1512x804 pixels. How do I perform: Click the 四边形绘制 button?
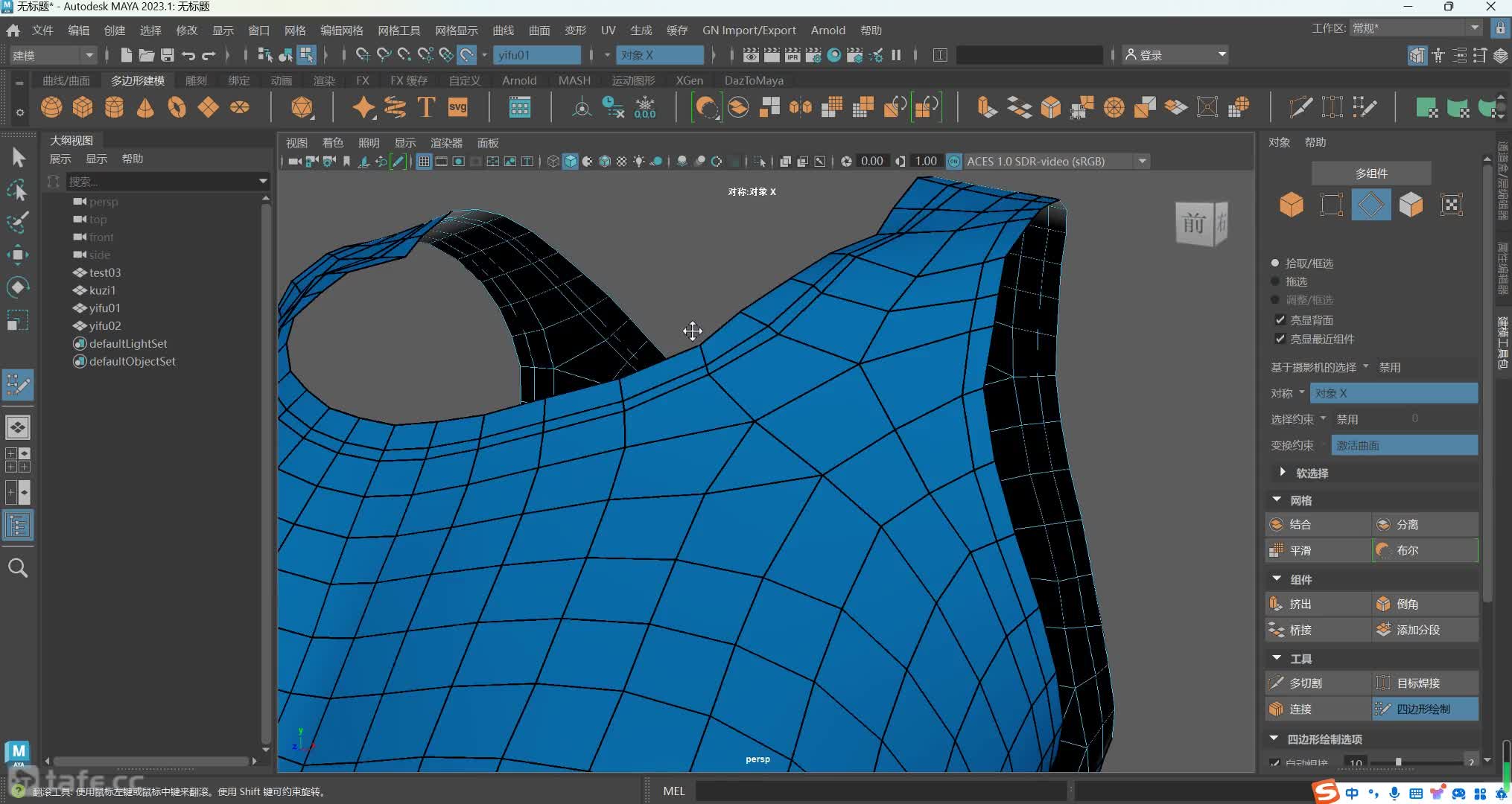click(1426, 709)
